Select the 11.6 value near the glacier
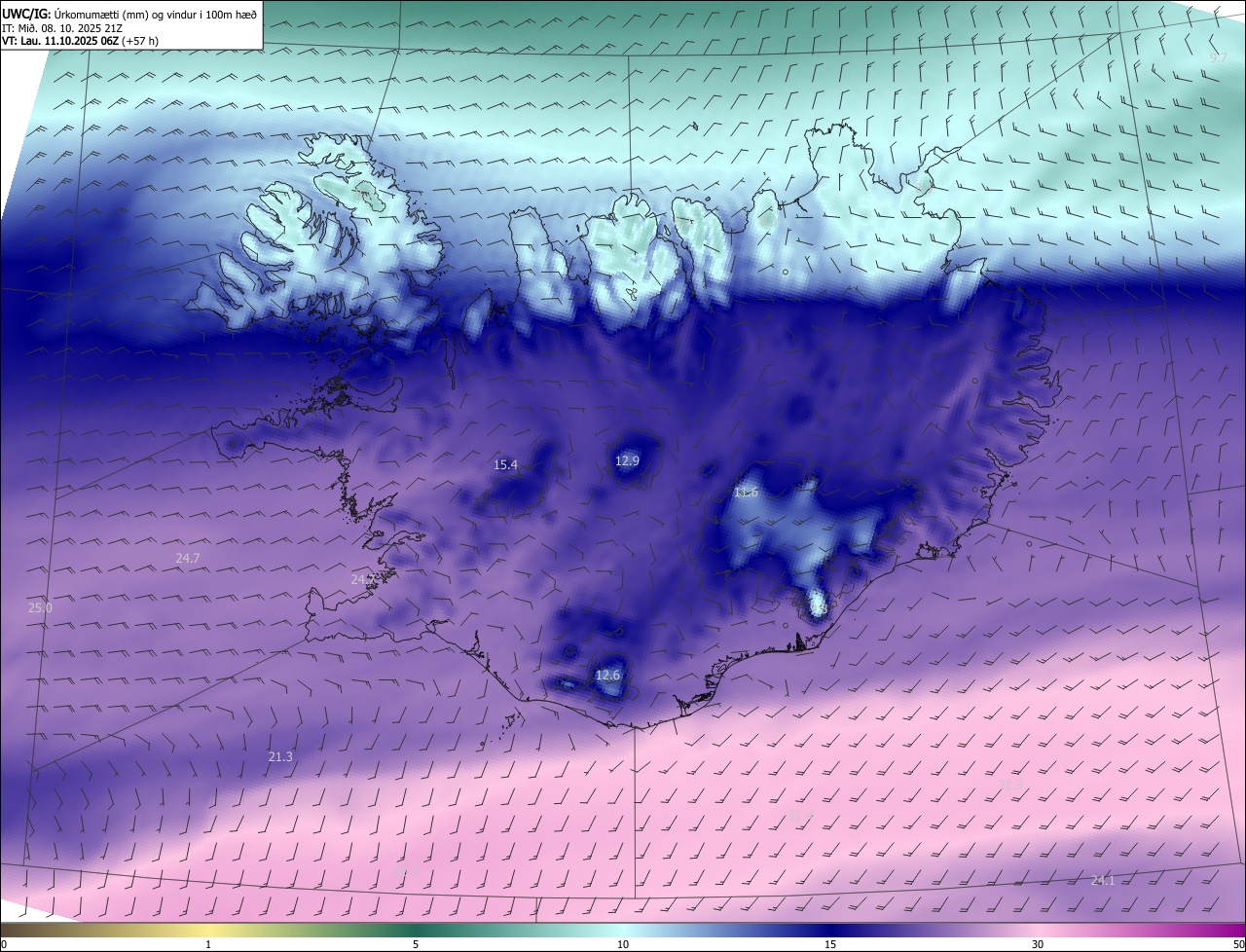1246x952 pixels. (x=746, y=493)
